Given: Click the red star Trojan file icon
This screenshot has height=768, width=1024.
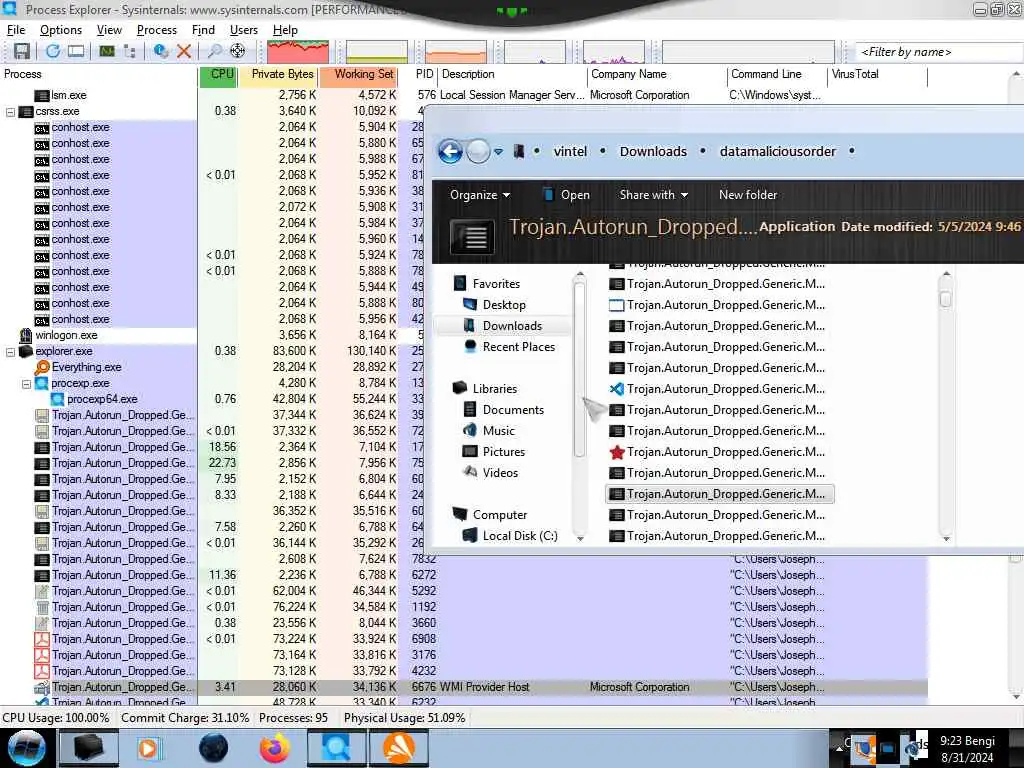Looking at the screenshot, I should [x=616, y=452].
